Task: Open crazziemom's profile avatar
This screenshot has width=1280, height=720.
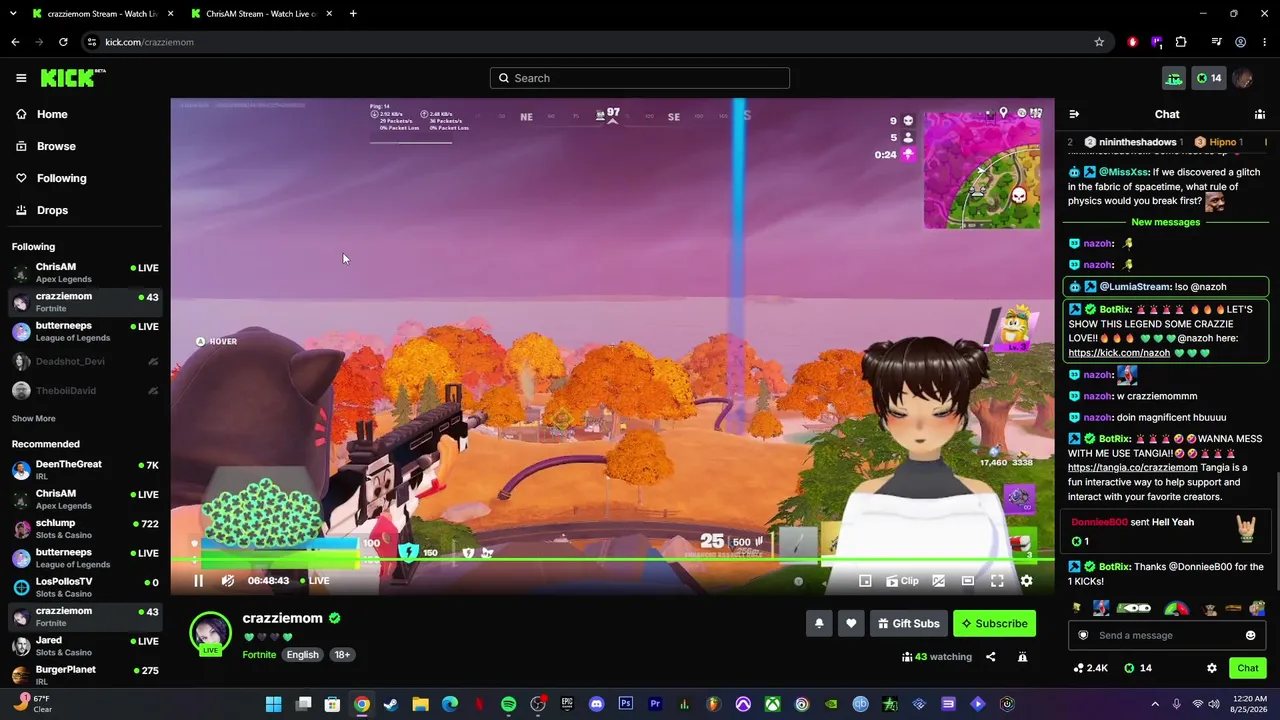Action: point(211,633)
